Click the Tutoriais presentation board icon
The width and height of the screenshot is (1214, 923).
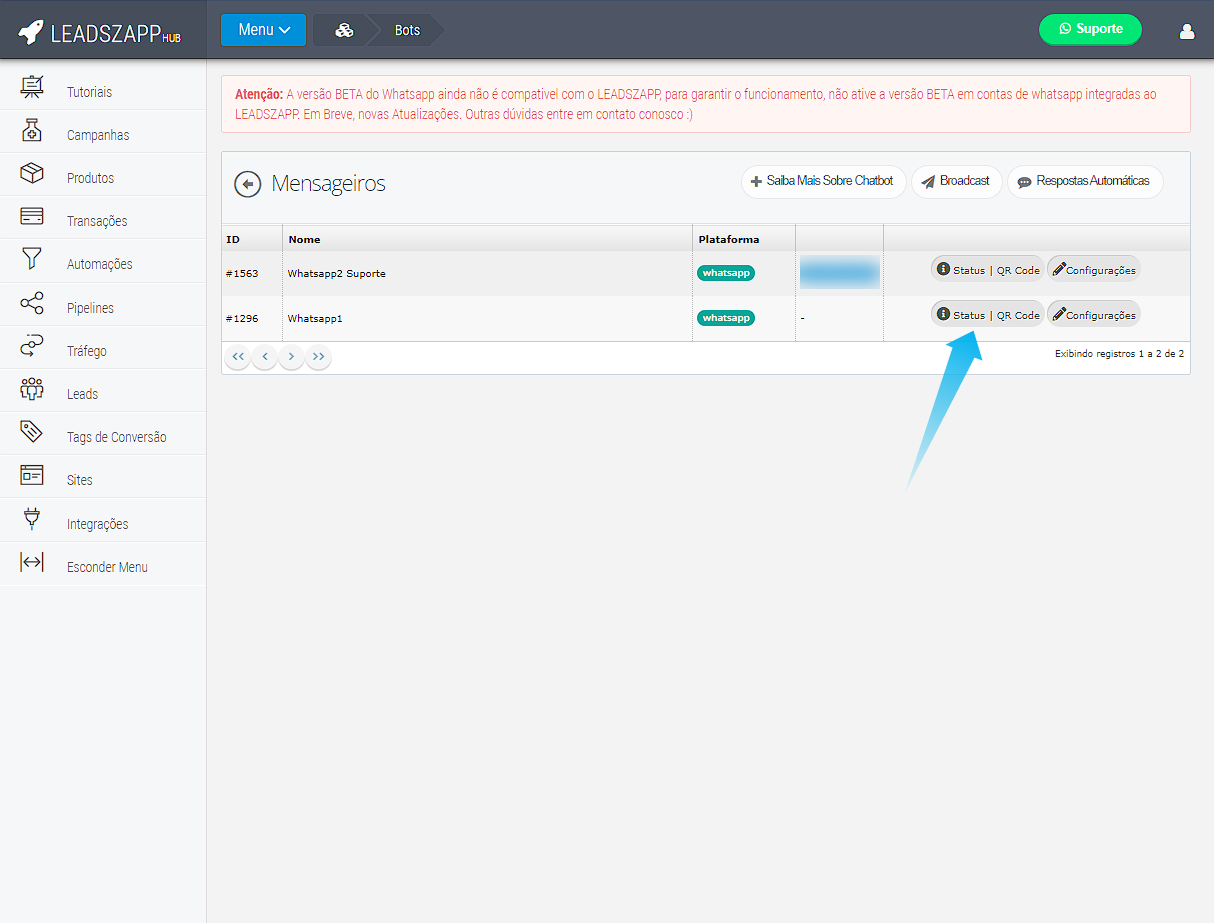click(32, 88)
